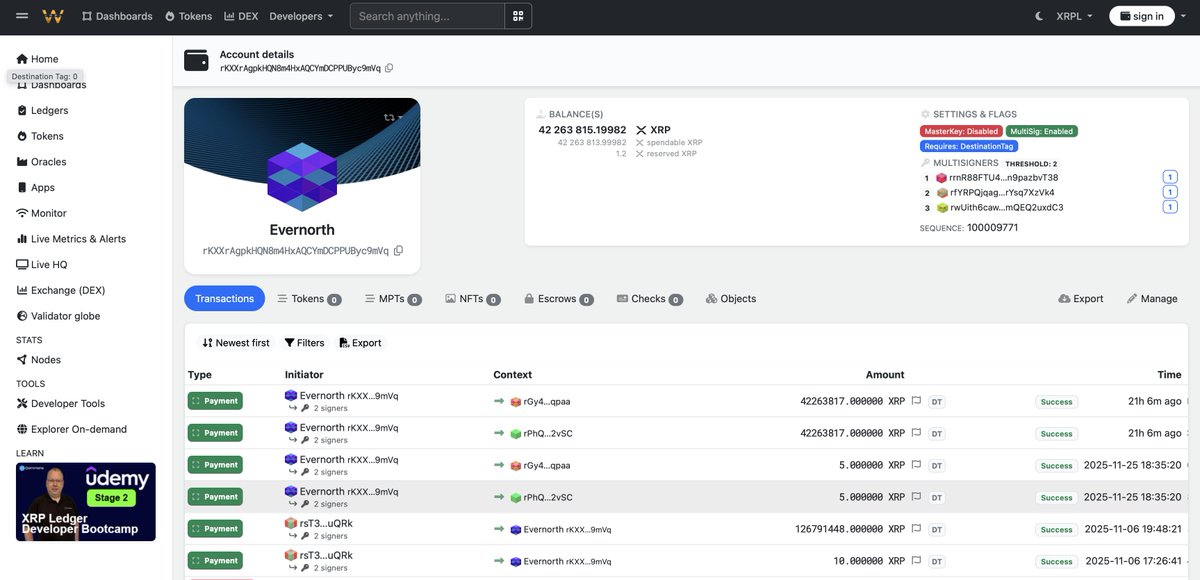Screen dimensions: 1200x580
Task: Open Tokens in the top navigation
Action: click(188, 16)
